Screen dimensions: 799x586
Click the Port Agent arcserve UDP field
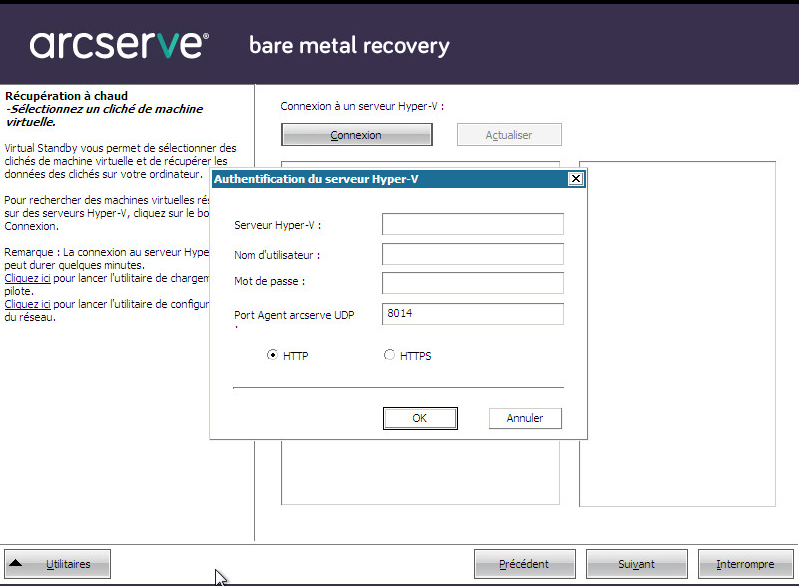coord(472,314)
